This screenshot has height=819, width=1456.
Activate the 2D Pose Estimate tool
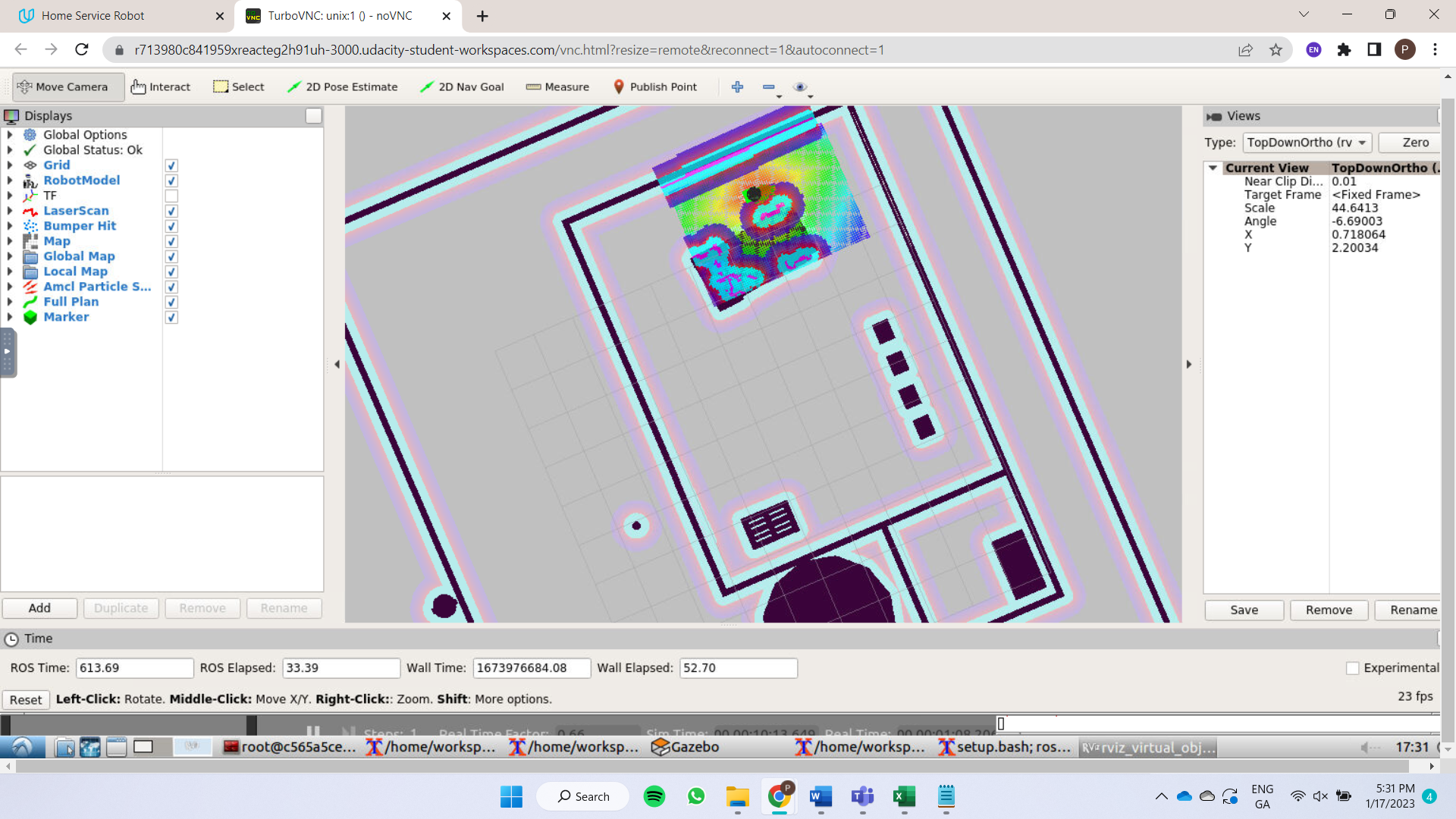[x=342, y=86]
